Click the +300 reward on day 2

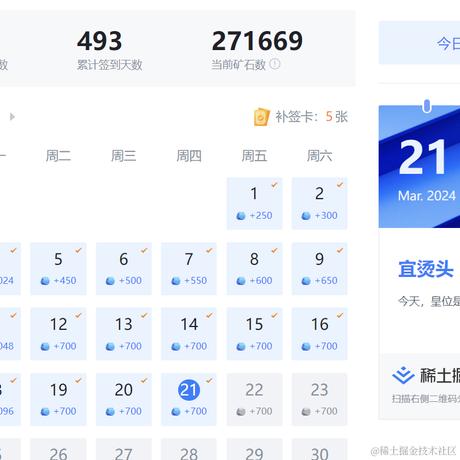coord(326,216)
